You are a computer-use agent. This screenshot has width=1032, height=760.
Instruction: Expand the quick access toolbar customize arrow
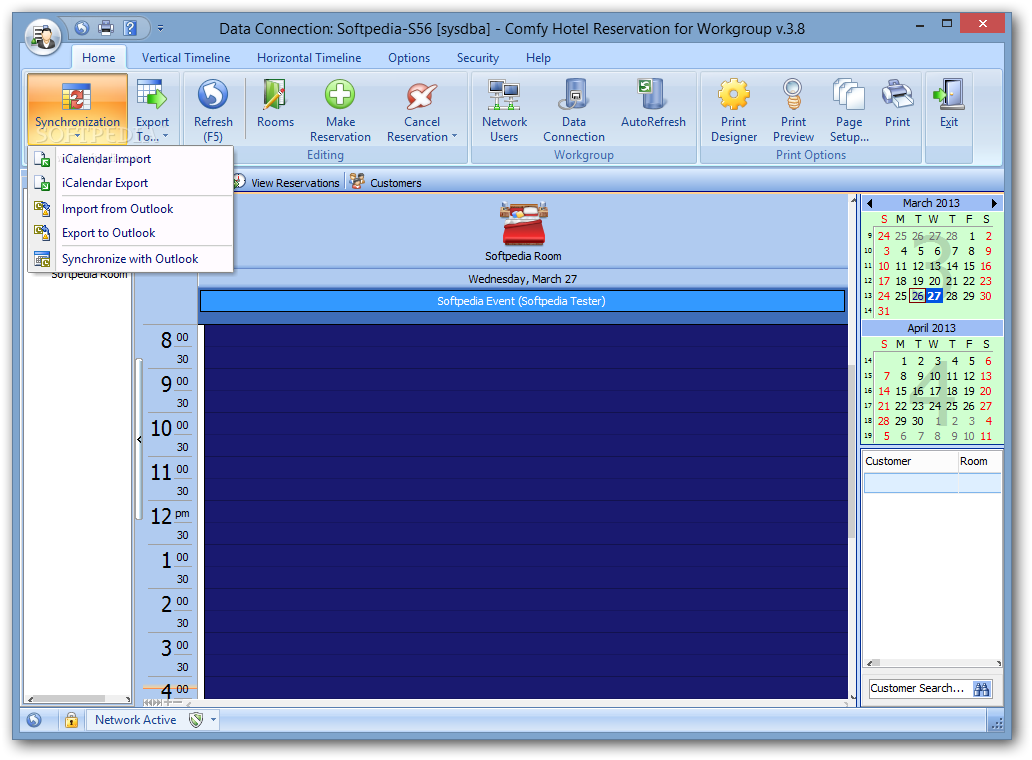tap(161, 28)
